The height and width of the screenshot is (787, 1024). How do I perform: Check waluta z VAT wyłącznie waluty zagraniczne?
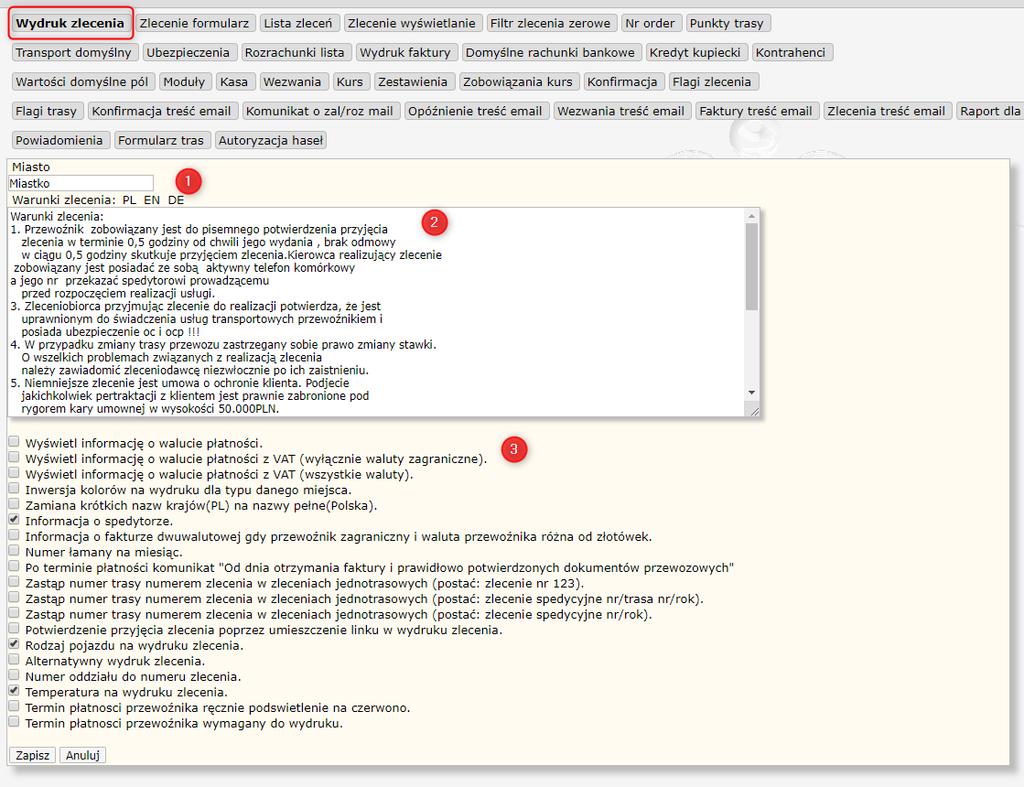coord(14,457)
